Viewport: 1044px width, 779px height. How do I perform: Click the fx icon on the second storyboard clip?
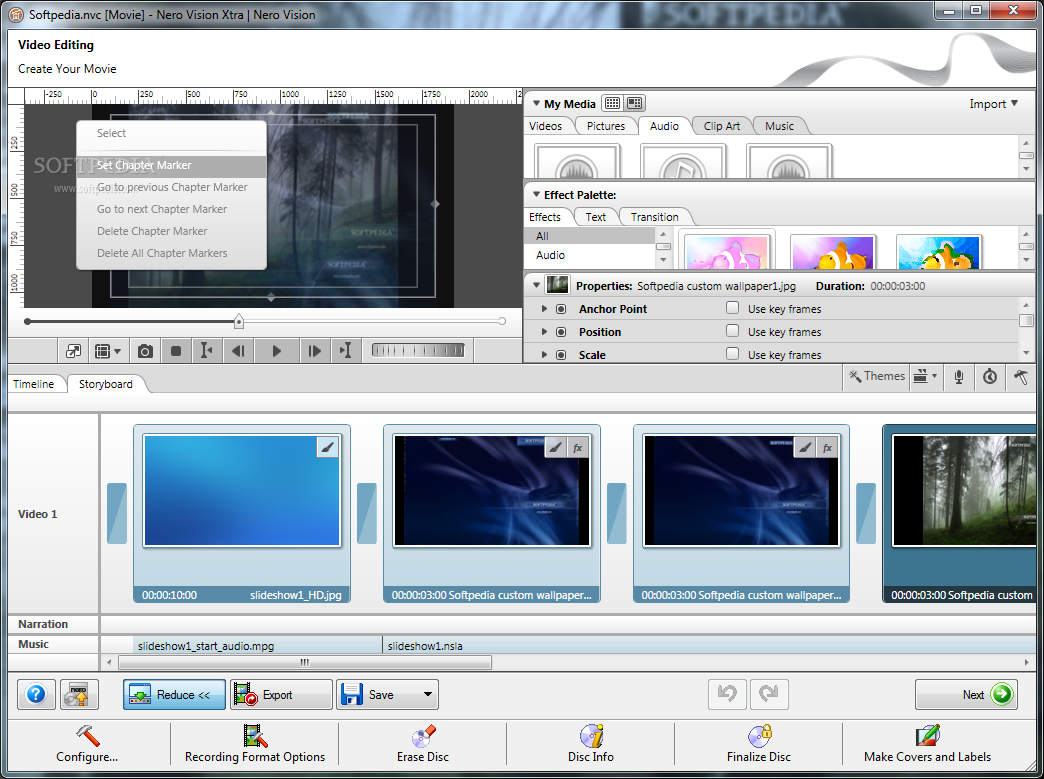coord(578,448)
